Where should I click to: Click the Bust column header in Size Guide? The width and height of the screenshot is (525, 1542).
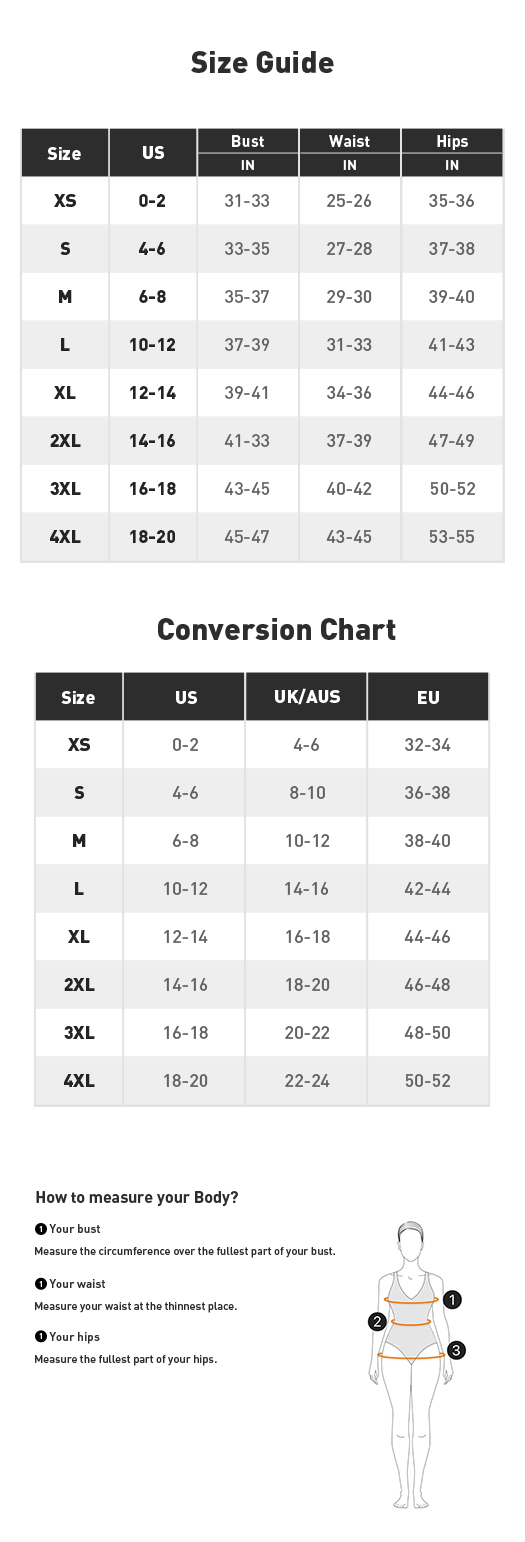pos(248,141)
